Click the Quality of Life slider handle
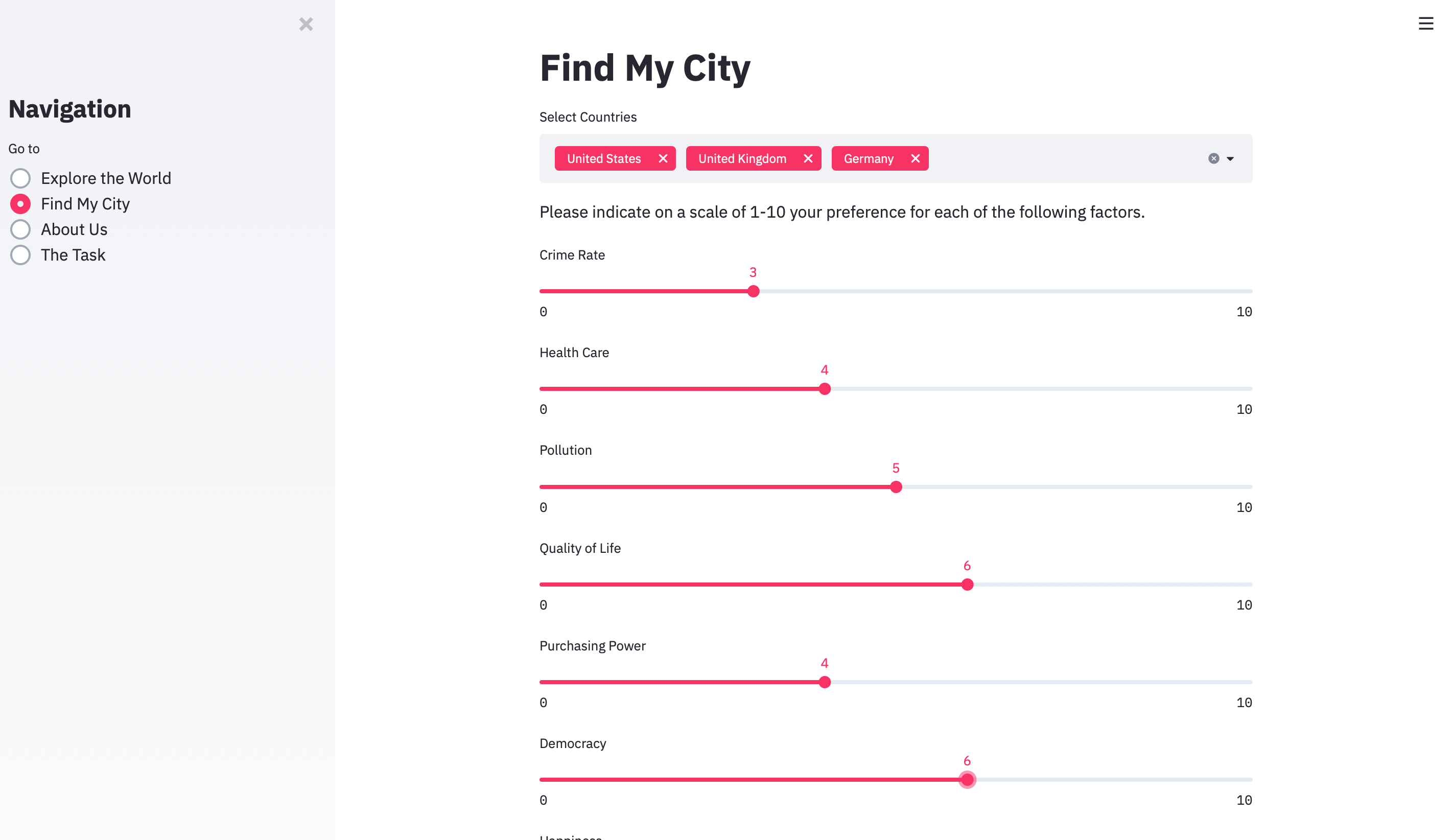The width and height of the screenshot is (1452, 840). 968,584
